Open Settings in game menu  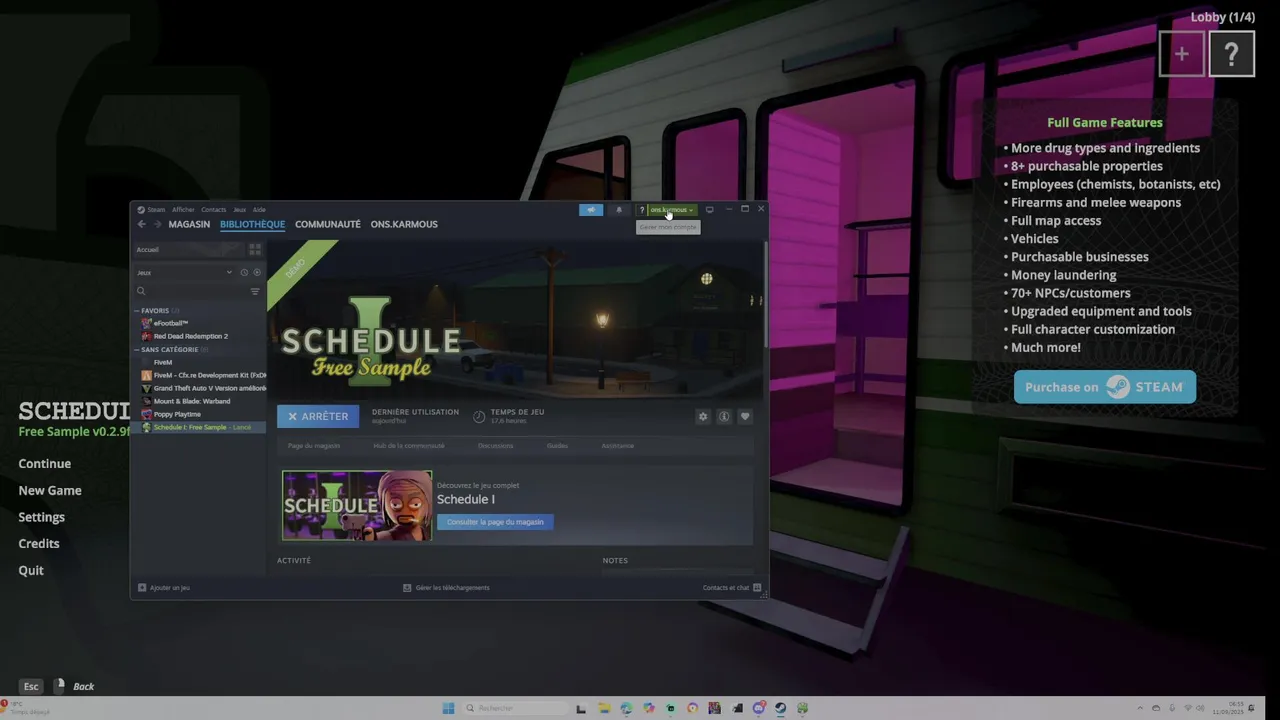tap(42, 517)
